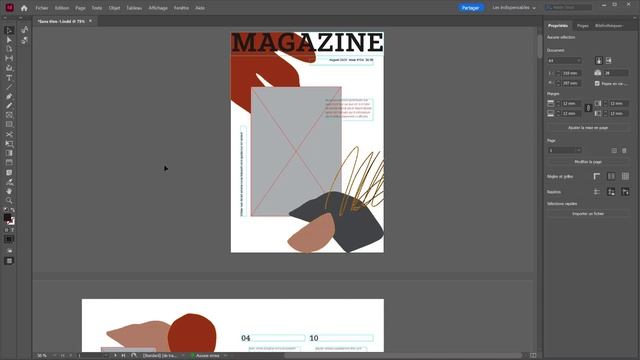
Task: Open the preflight 'Aucune erreur' menu arrow
Action: (x=226, y=356)
